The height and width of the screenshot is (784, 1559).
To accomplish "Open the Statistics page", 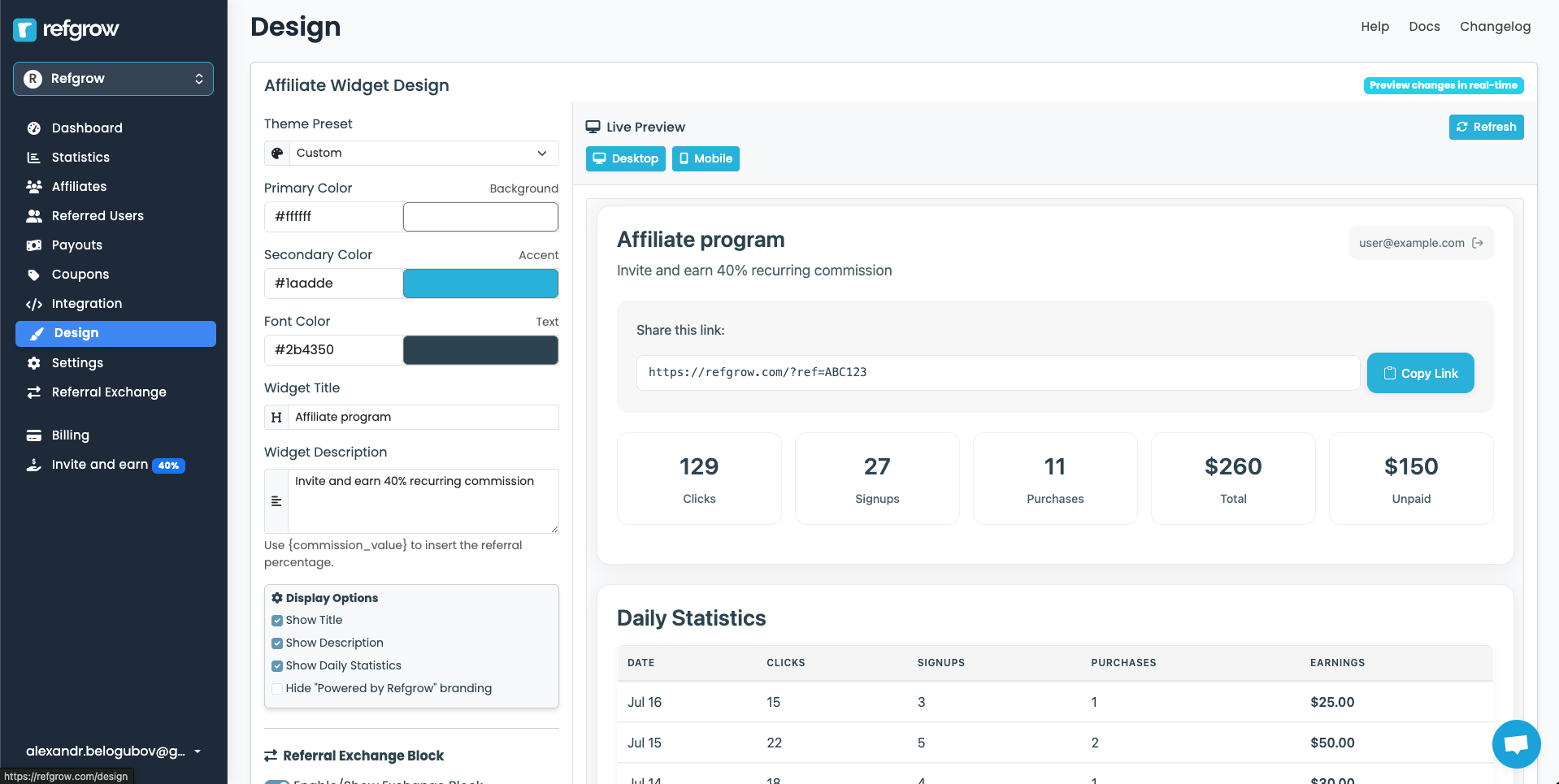I will coord(80,158).
